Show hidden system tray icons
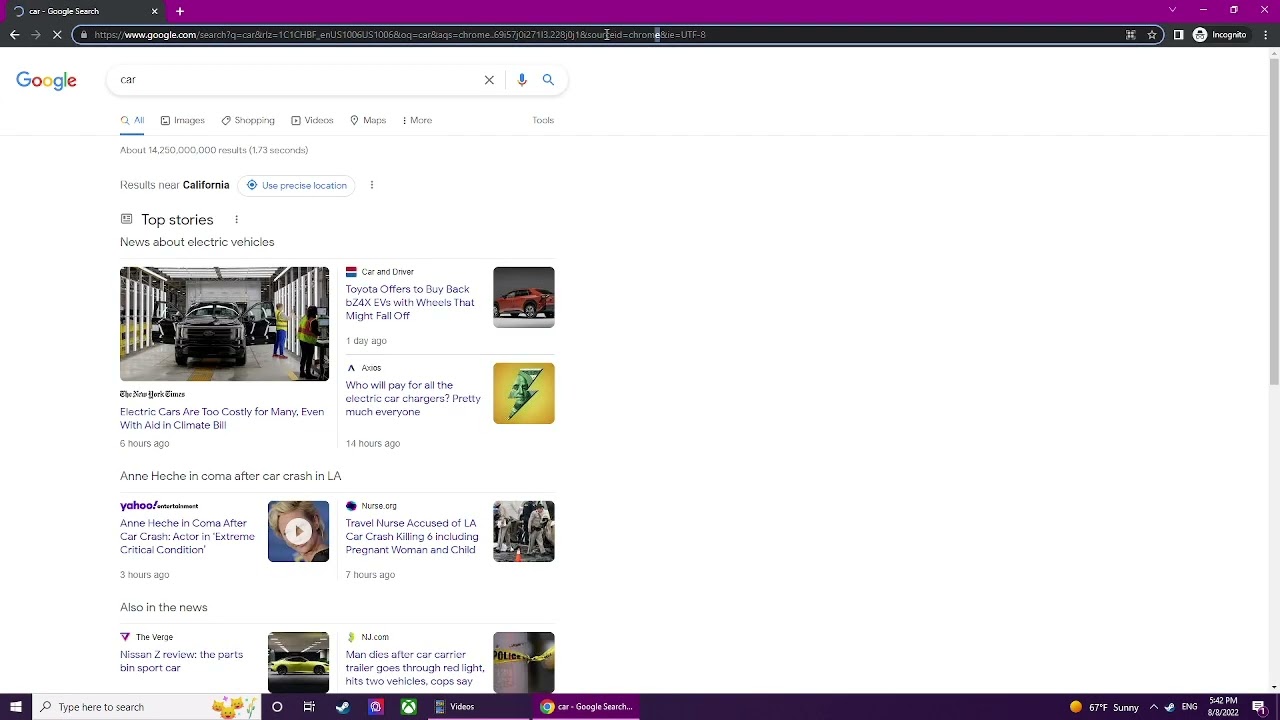Viewport: 1280px width, 720px height. click(1153, 707)
